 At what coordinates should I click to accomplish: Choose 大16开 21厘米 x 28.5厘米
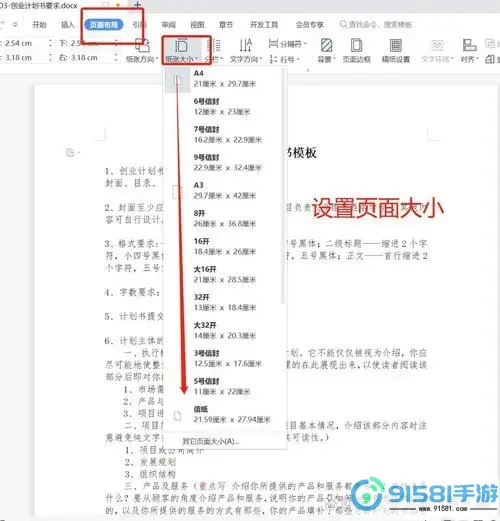[x=223, y=275]
